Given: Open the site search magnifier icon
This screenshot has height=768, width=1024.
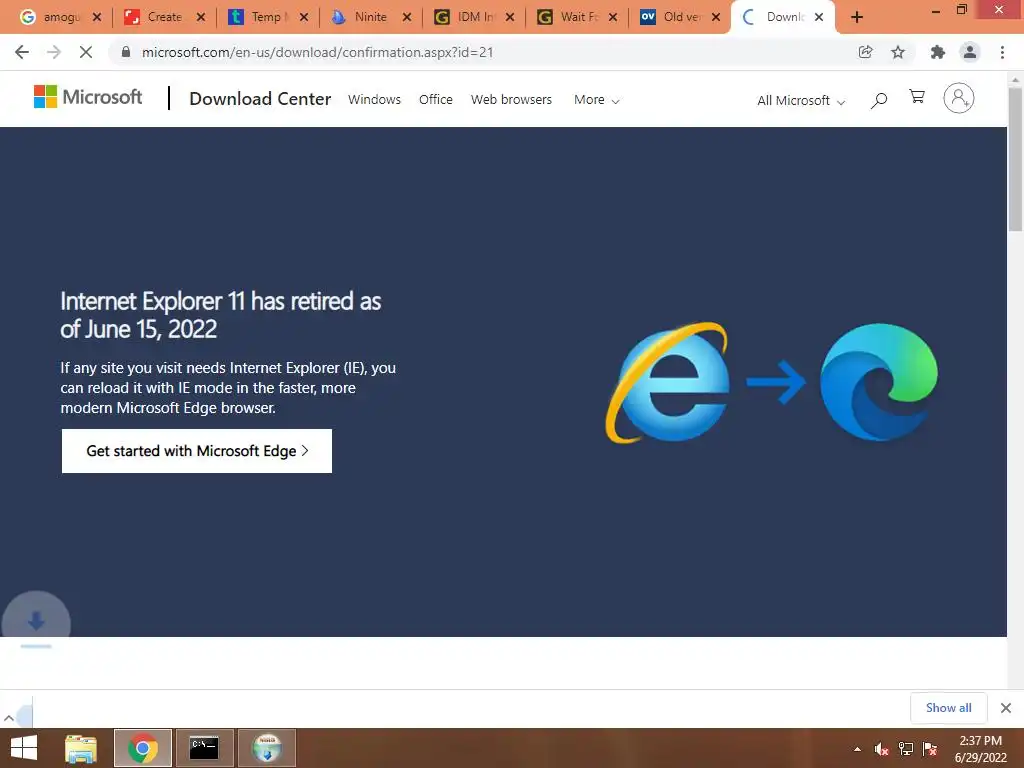Looking at the screenshot, I should [x=879, y=100].
